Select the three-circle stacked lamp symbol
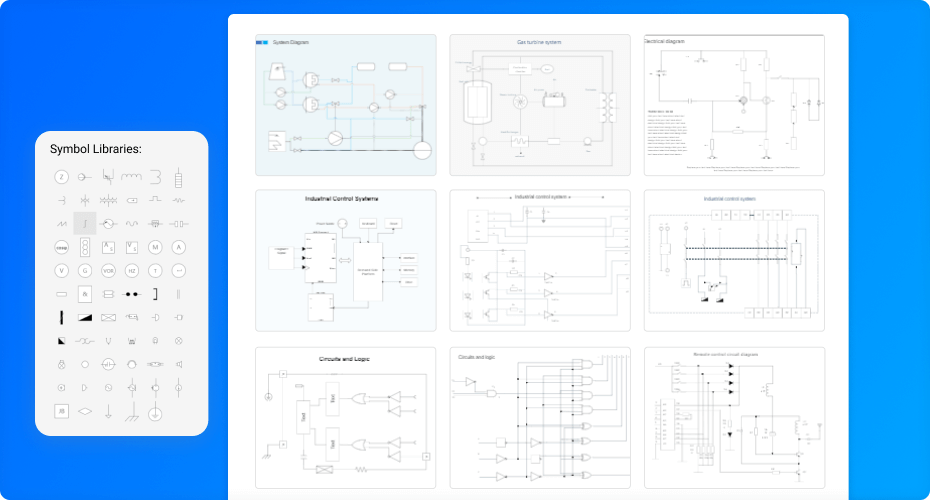Image resolution: width=930 pixels, height=500 pixels. point(85,247)
